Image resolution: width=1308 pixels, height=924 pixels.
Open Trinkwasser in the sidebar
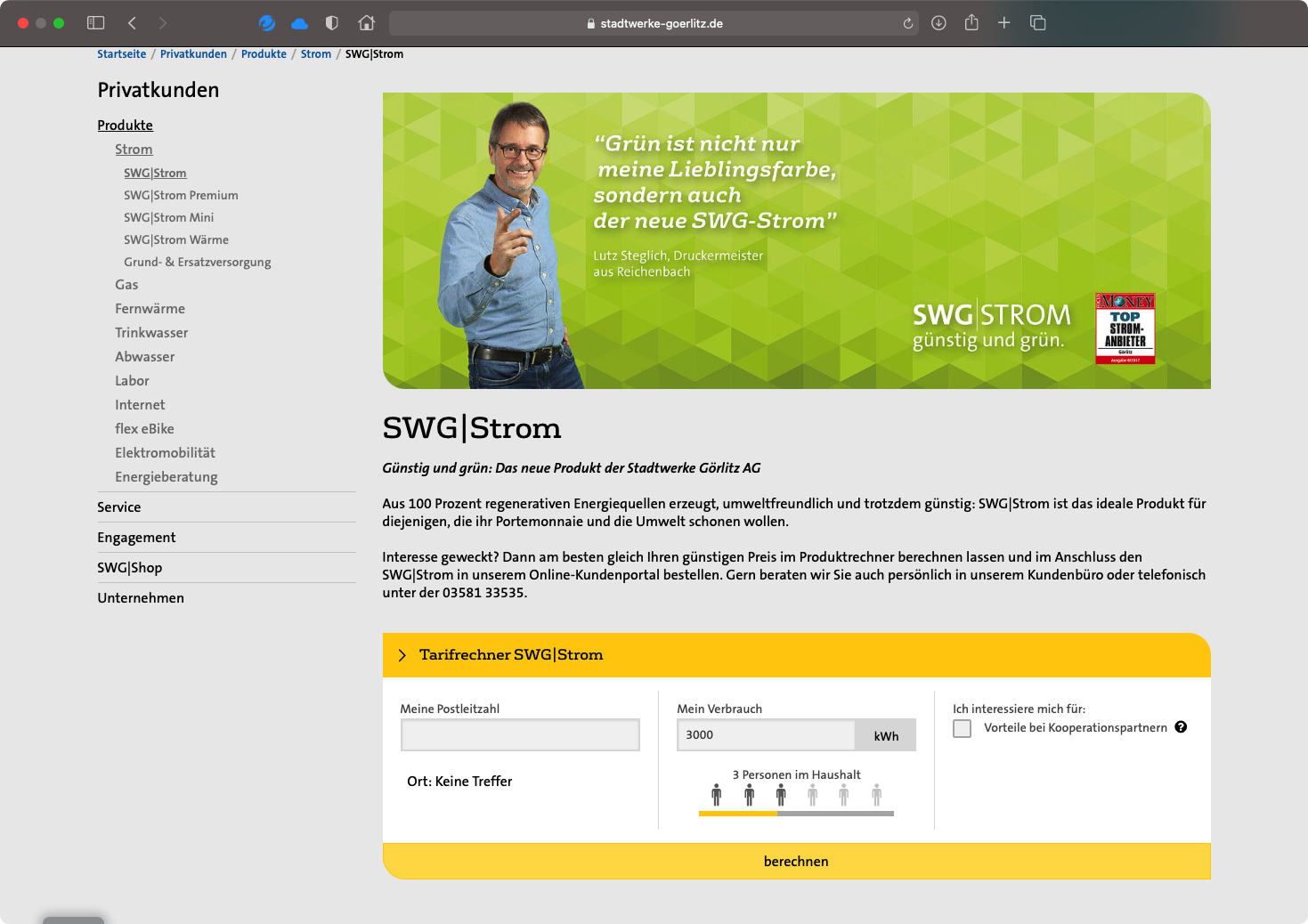(x=151, y=333)
